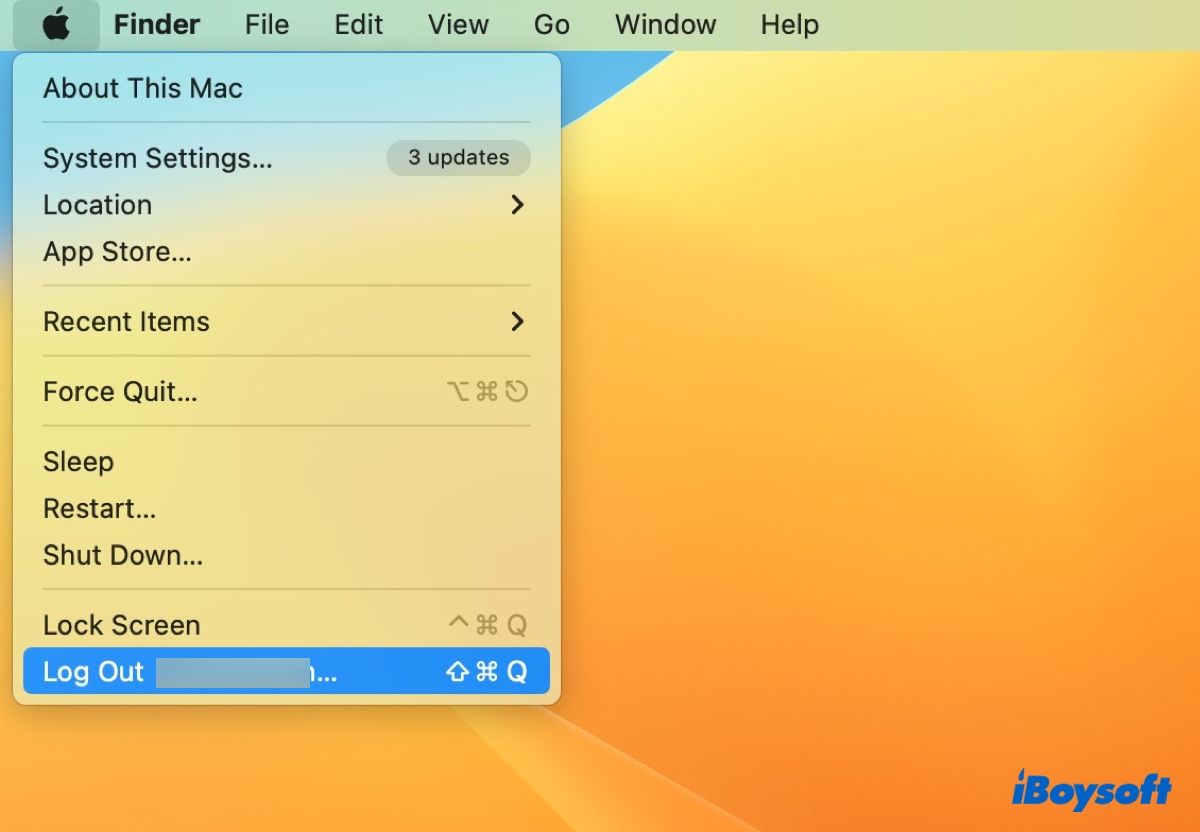1200x832 pixels.
Task: Click the View menu
Action: click(x=458, y=25)
